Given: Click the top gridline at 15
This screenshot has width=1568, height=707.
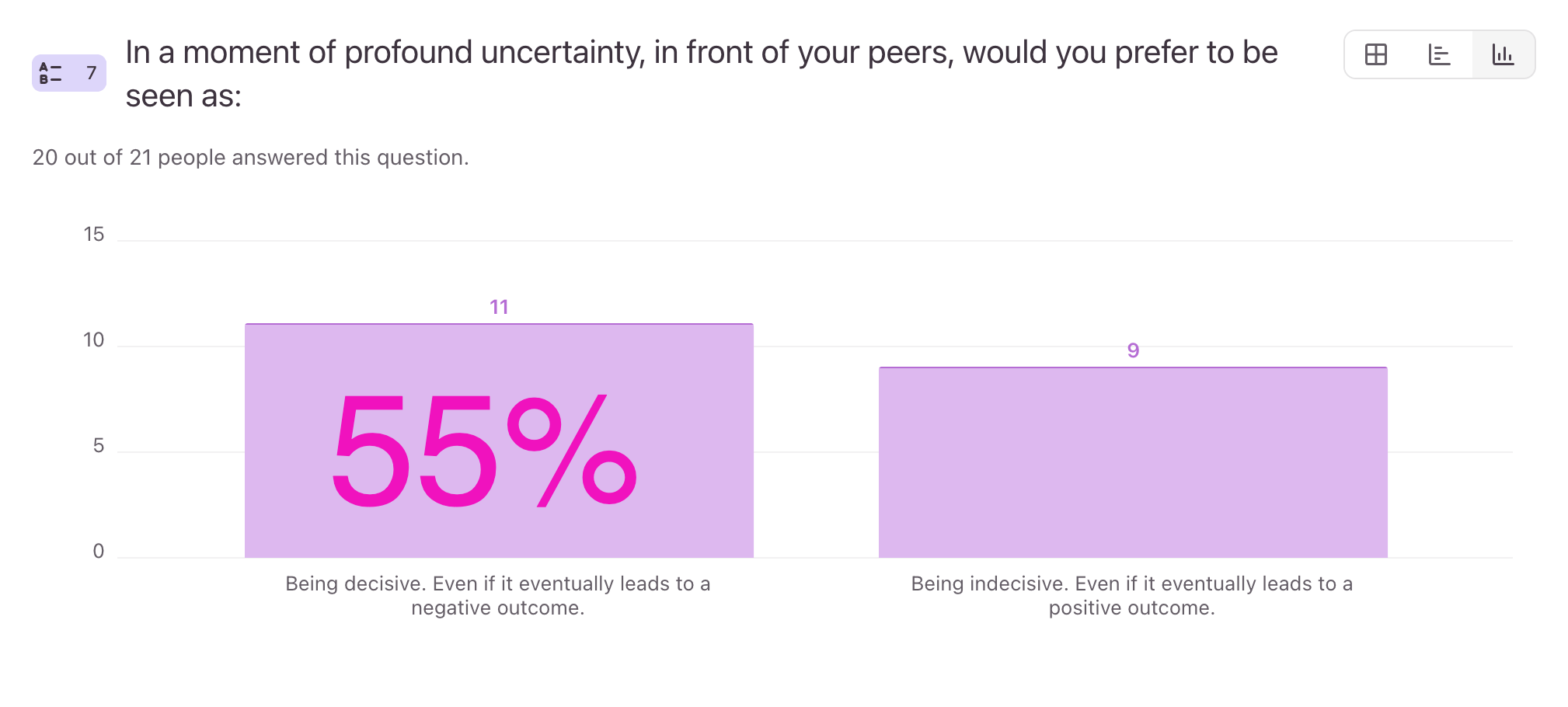Looking at the screenshot, I should 814,241.
